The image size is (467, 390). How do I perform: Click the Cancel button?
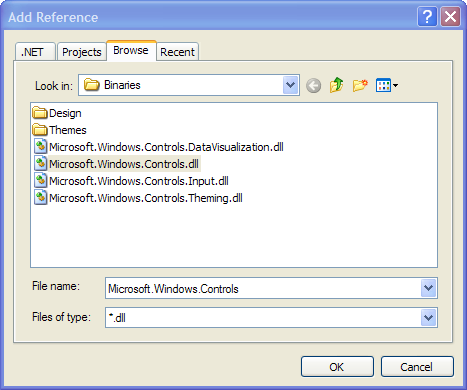click(417, 367)
